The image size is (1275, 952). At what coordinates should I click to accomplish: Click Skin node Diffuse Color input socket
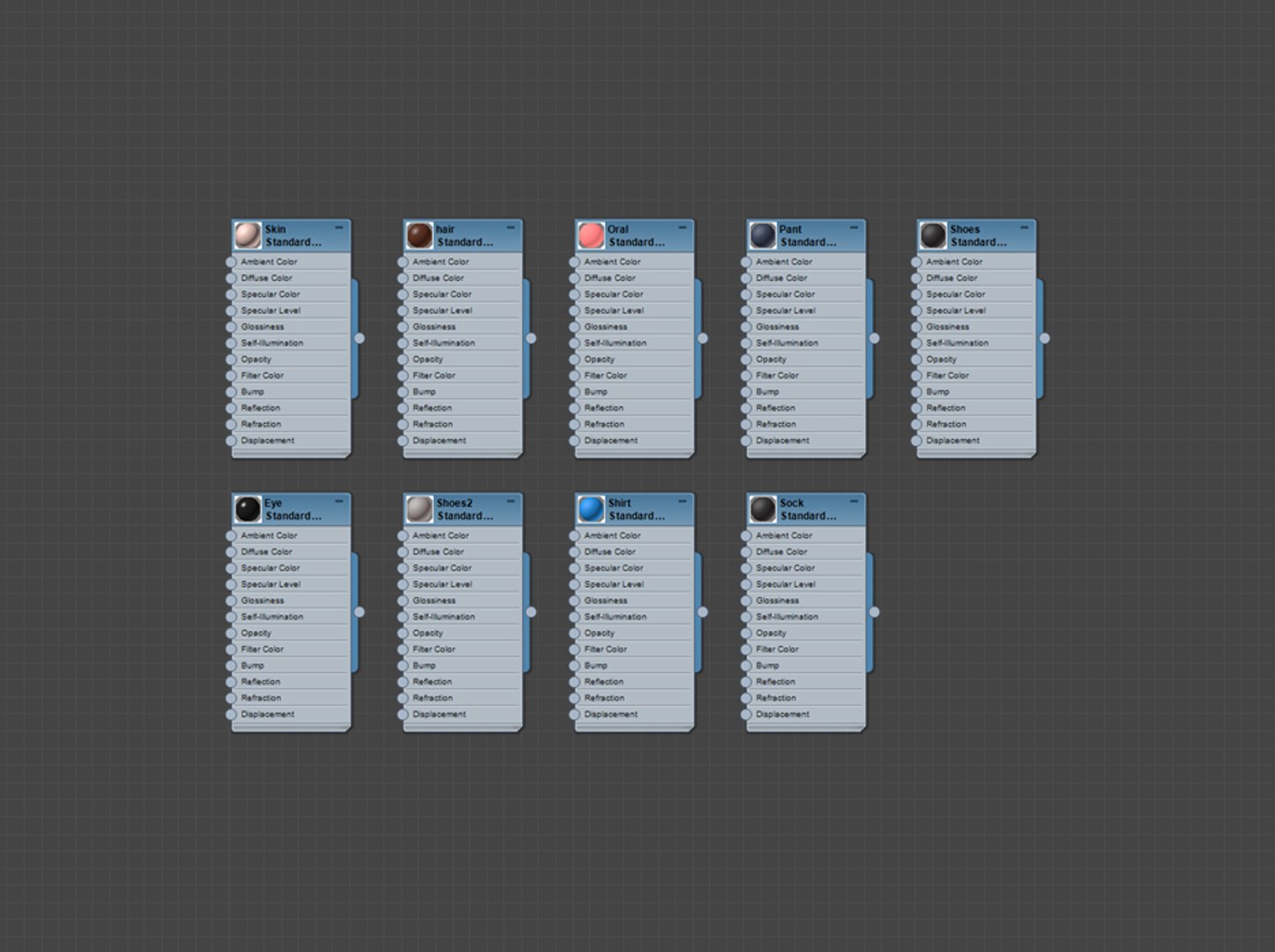pyautogui.click(x=231, y=279)
